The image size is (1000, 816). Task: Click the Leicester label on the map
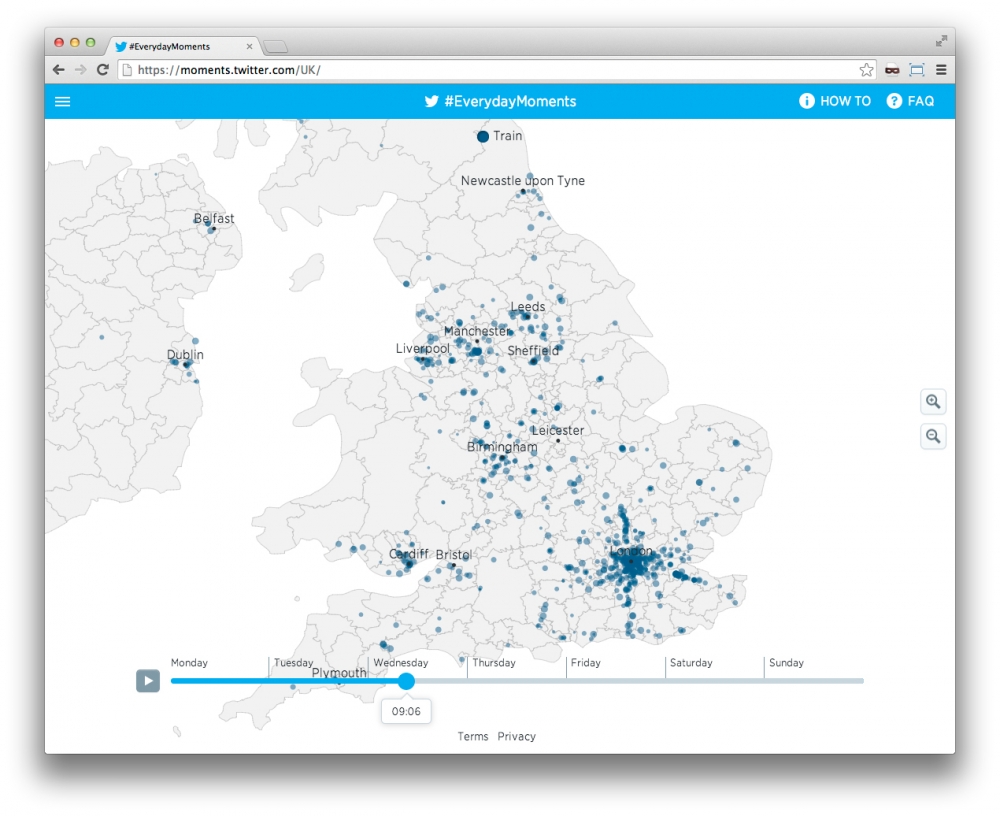(x=557, y=431)
